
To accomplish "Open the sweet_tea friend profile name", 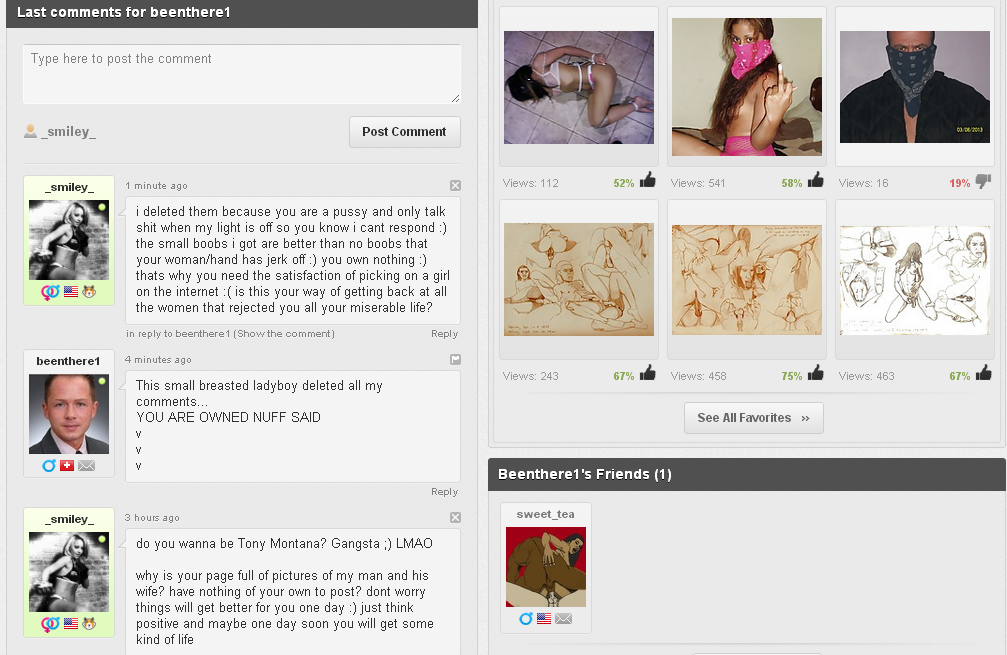I will point(545,514).
